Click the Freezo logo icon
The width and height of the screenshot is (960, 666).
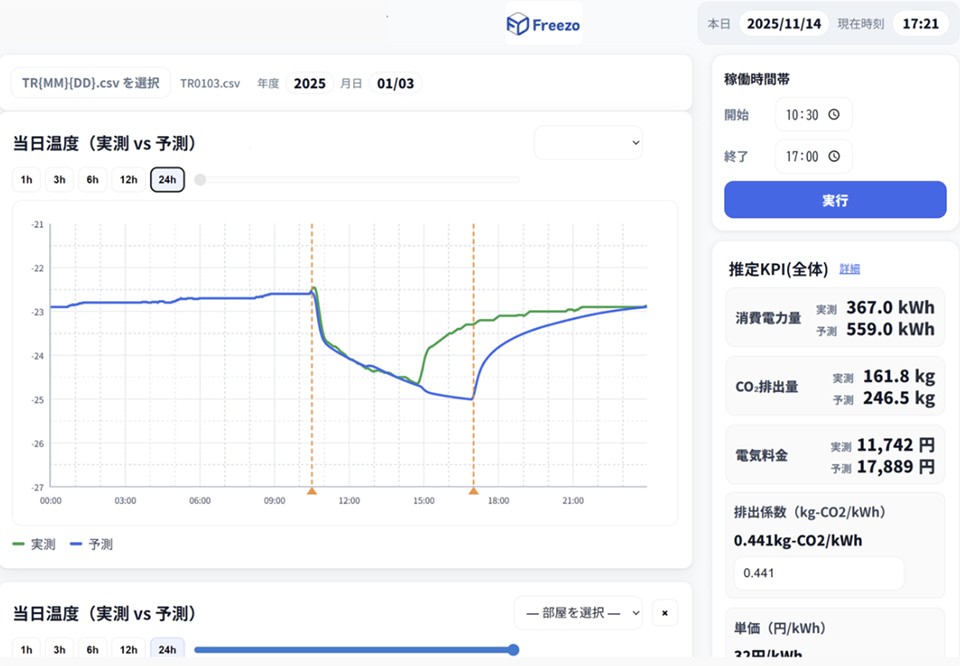tap(517, 24)
